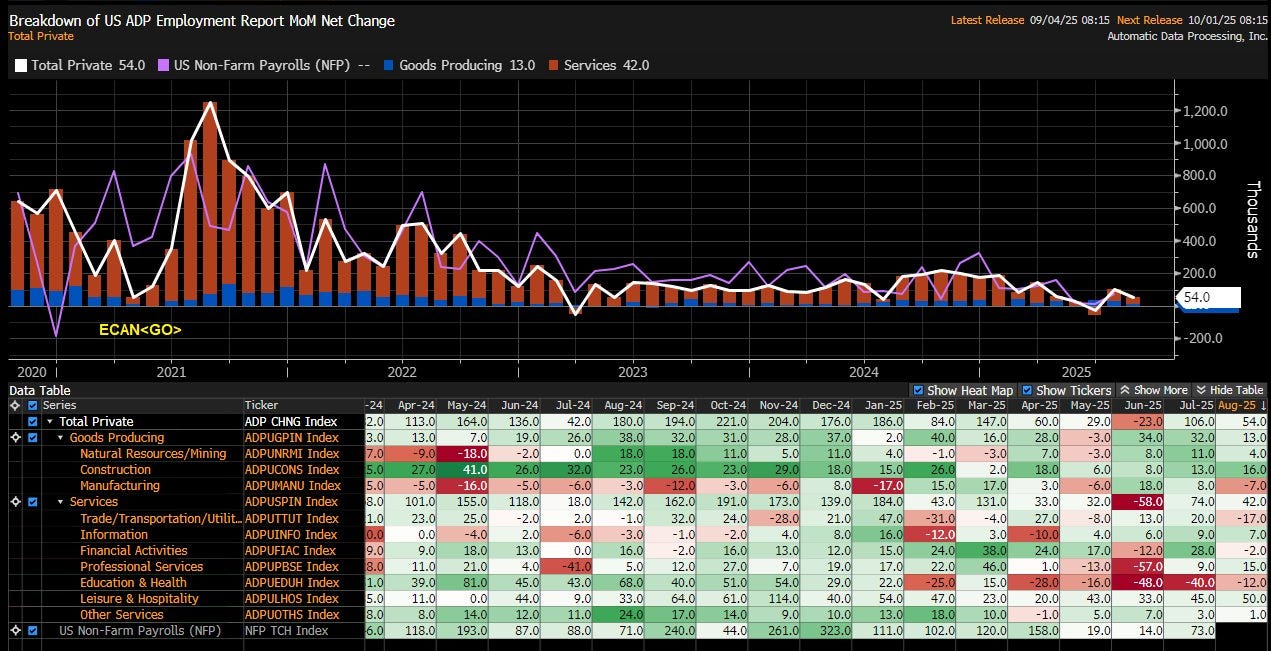Click the Total Private subtitle under chart title
Image resolution: width=1271 pixels, height=651 pixels.
43,35
